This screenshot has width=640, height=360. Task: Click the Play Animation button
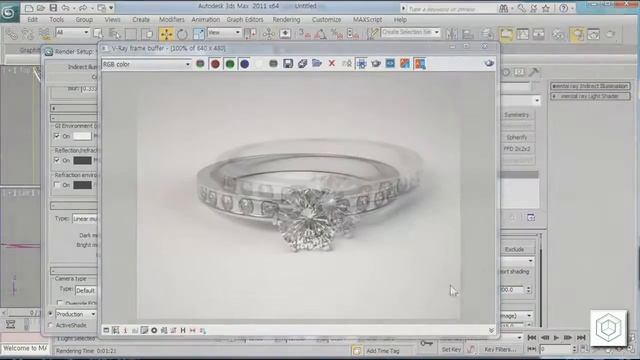(x=556, y=338)
